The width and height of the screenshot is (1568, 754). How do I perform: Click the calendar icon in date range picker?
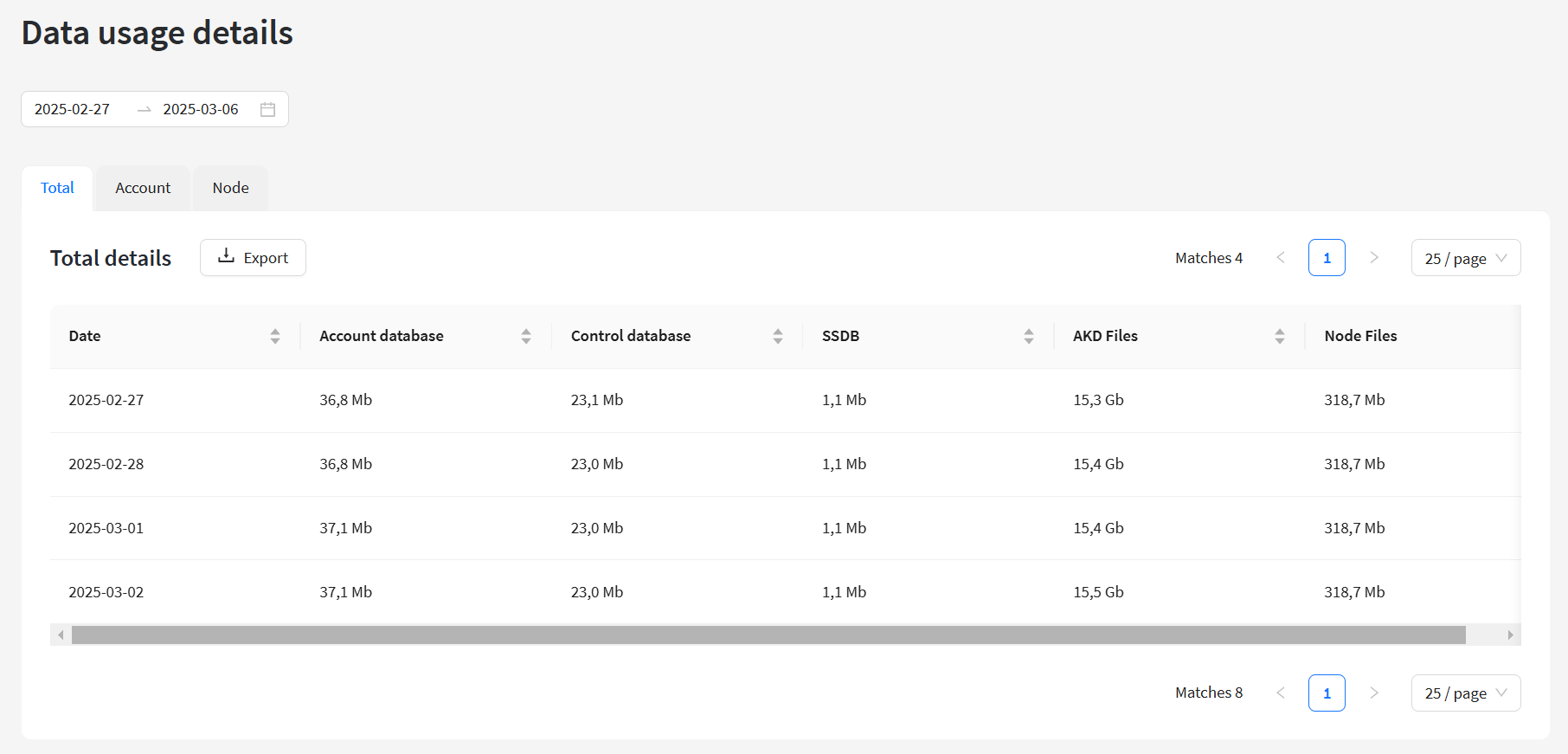(x=267, y=110)
